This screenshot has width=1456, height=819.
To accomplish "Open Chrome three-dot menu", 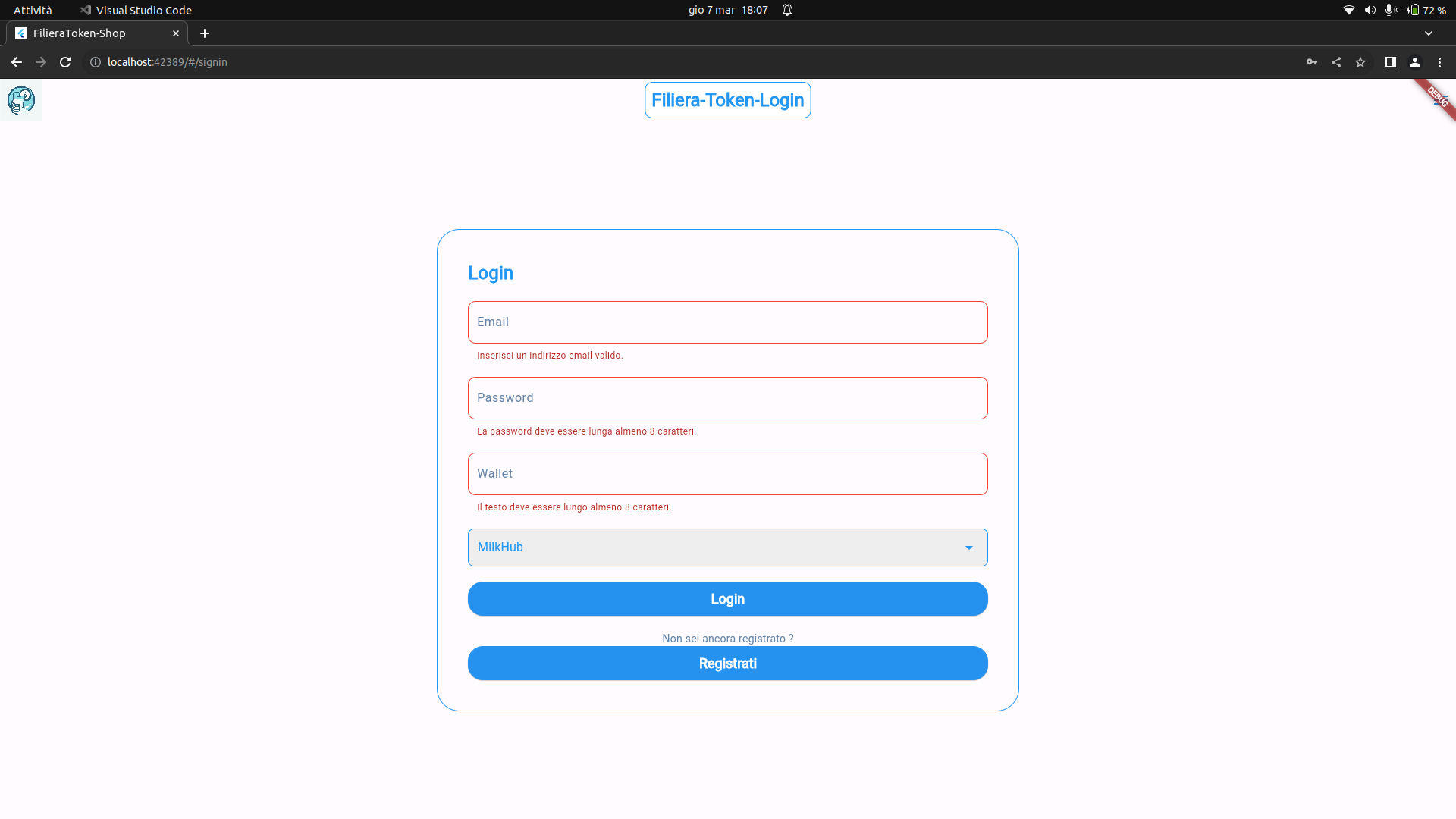I will 1439,62.
